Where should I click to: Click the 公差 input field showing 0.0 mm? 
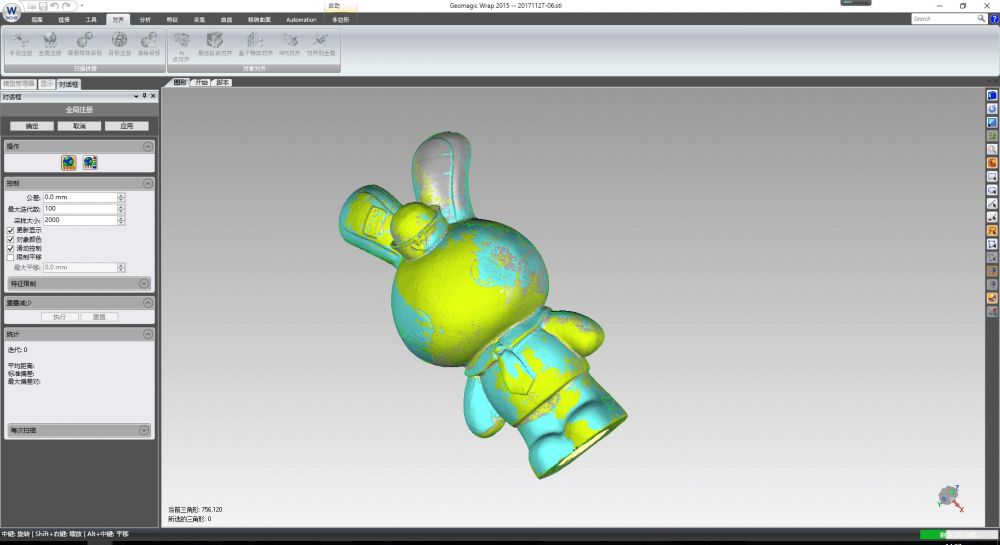tap(80, 198)
